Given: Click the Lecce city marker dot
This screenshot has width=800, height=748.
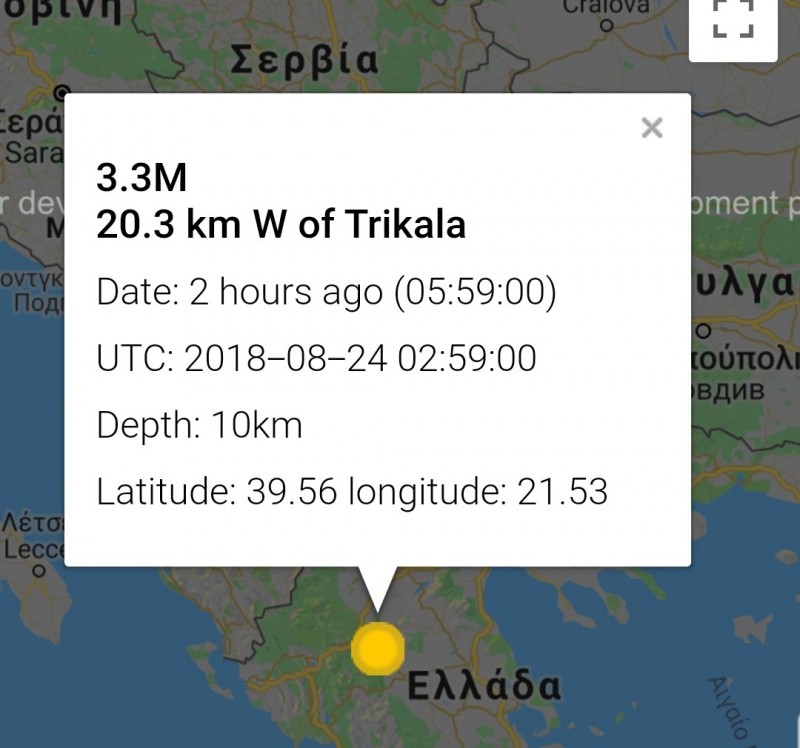Looking at the screenshot, I should tap(38, 572).
